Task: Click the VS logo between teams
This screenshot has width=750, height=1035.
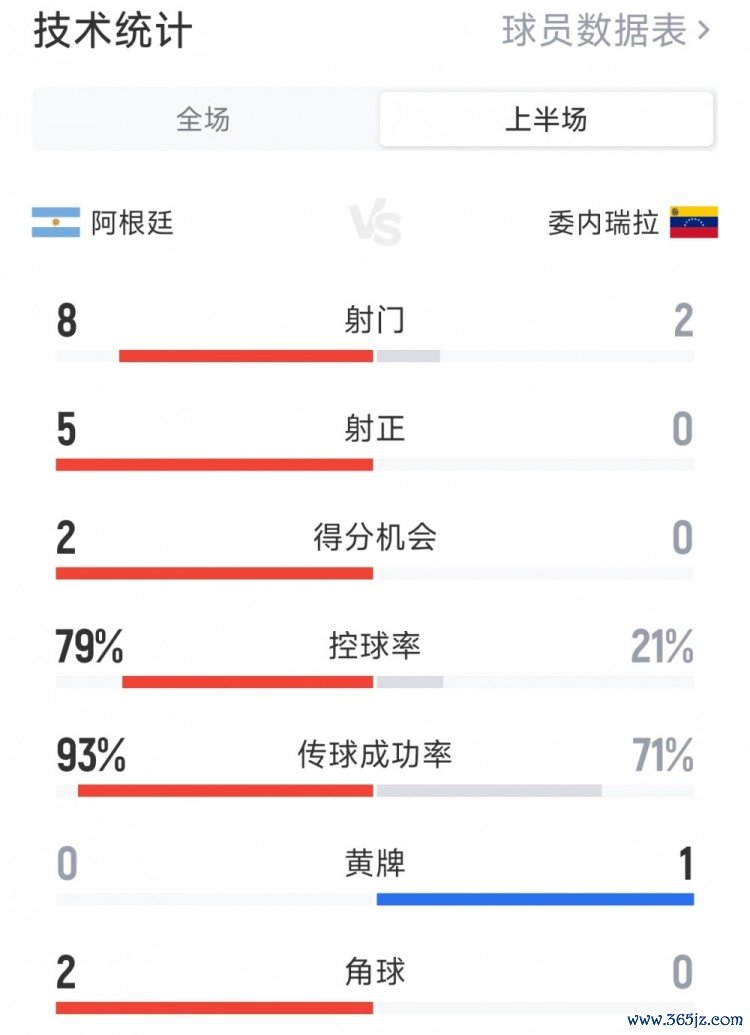Action: coord(374,224)
